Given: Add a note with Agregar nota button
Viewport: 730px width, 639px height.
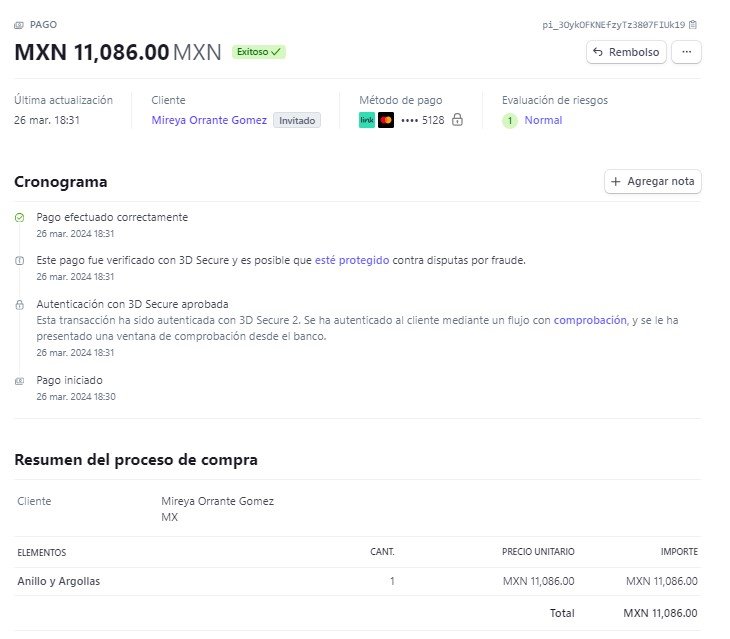Looking at the screenshot, I should pyautogui.click(x=653, y=181).
